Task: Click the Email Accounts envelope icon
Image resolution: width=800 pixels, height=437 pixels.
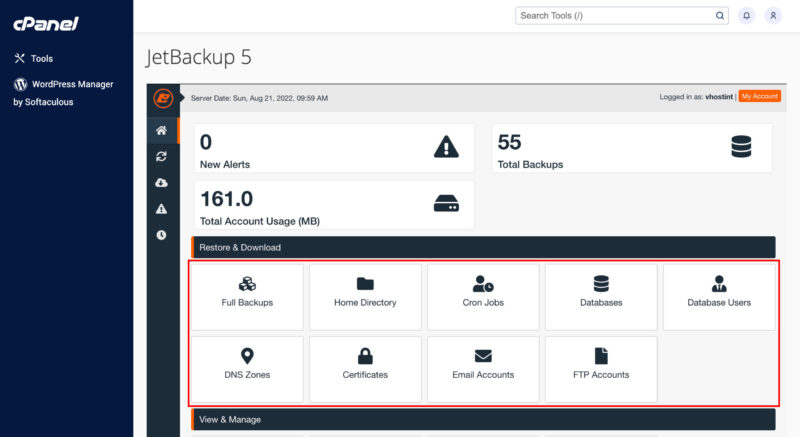Action: pyautogui.click(x=483, y=356)
